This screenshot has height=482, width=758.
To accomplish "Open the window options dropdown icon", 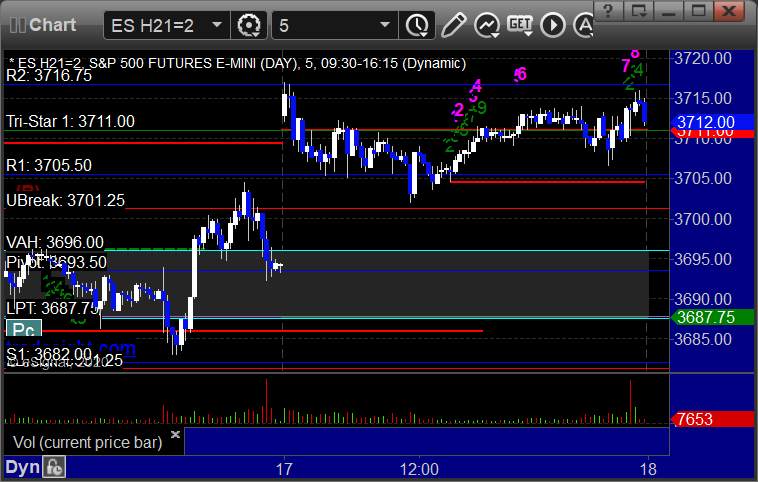I will click(639, 10).
